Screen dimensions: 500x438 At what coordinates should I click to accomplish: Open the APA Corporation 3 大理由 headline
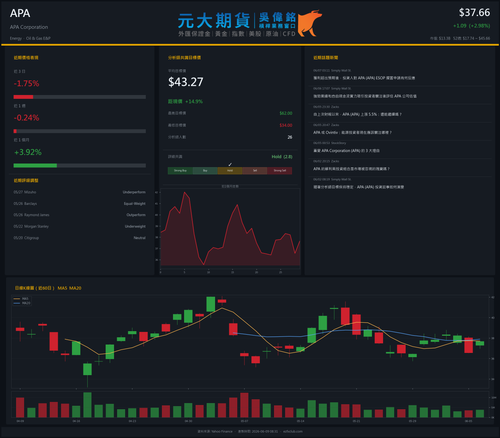[346, 151]
